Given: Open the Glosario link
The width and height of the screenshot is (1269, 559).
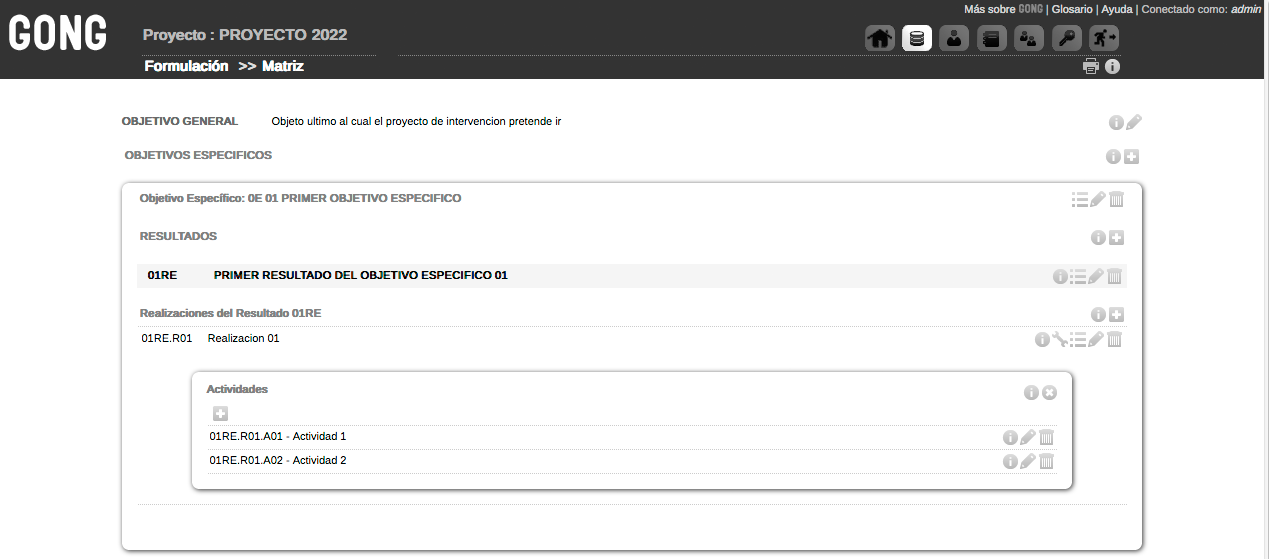Looking at the screenshot, I should [x=1072, y=9].
